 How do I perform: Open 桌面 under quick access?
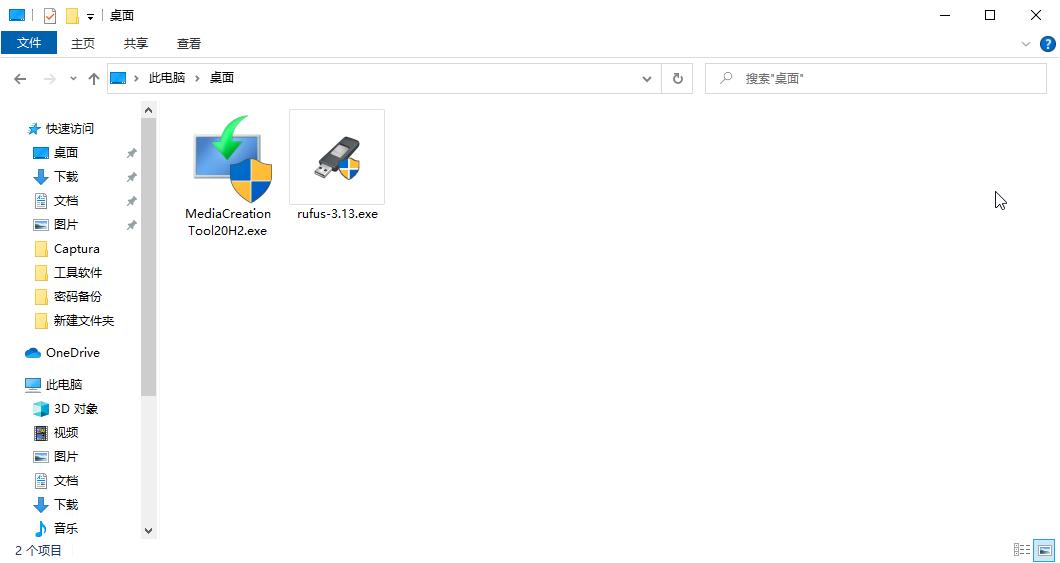coord(66,153)
